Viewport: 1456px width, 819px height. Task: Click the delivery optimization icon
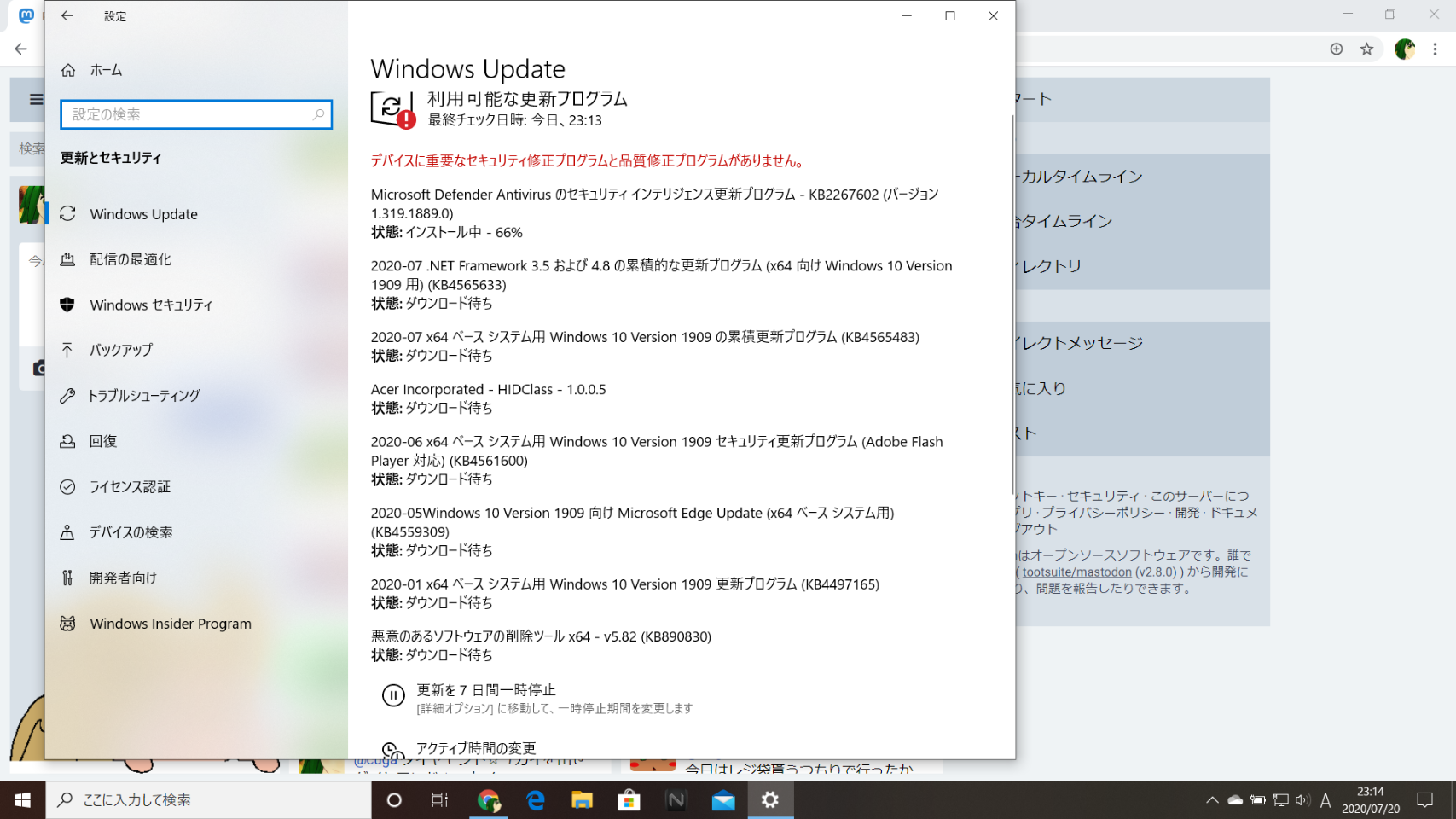coord(67,259)
